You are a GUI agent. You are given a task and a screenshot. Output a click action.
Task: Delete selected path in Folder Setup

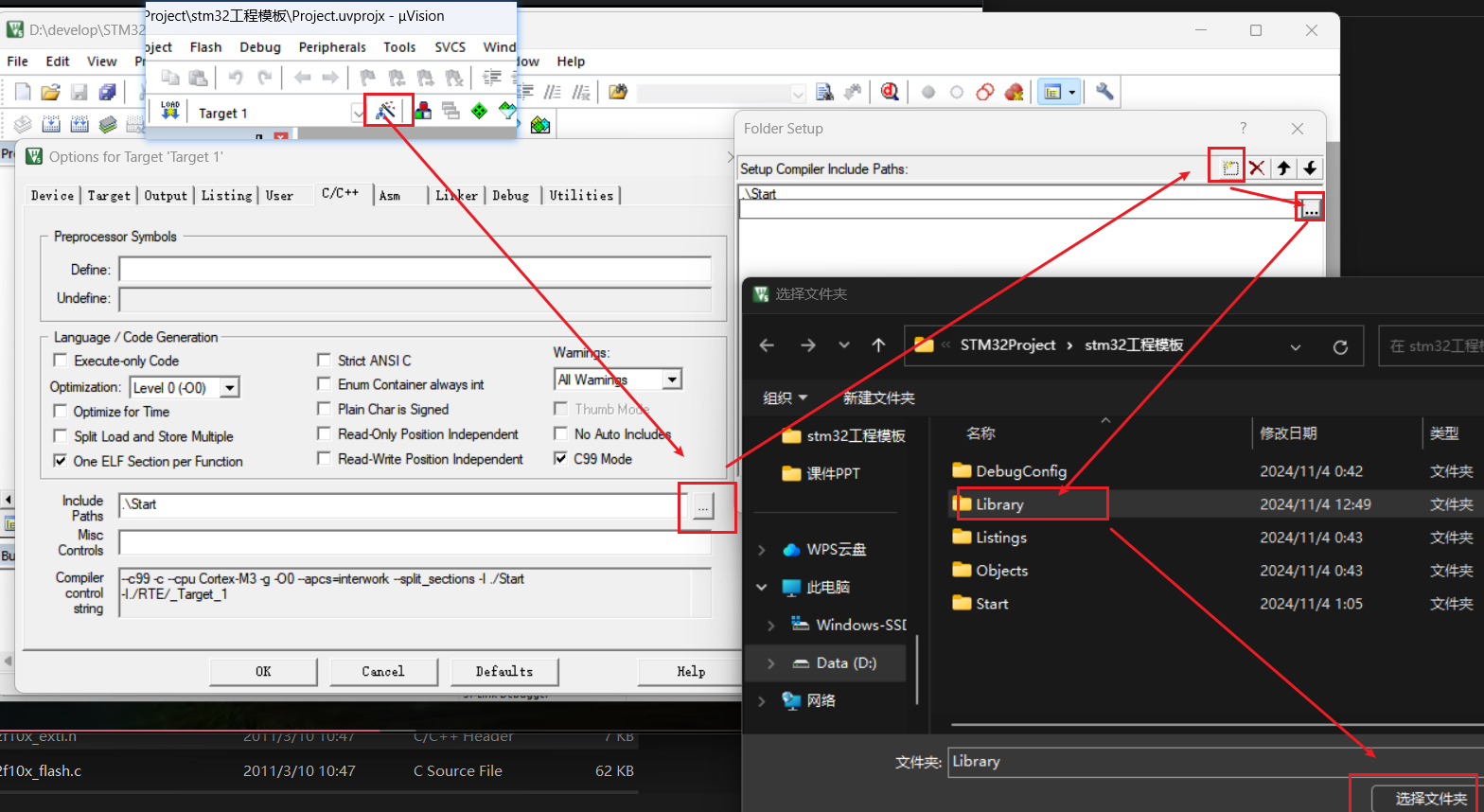1257,168
